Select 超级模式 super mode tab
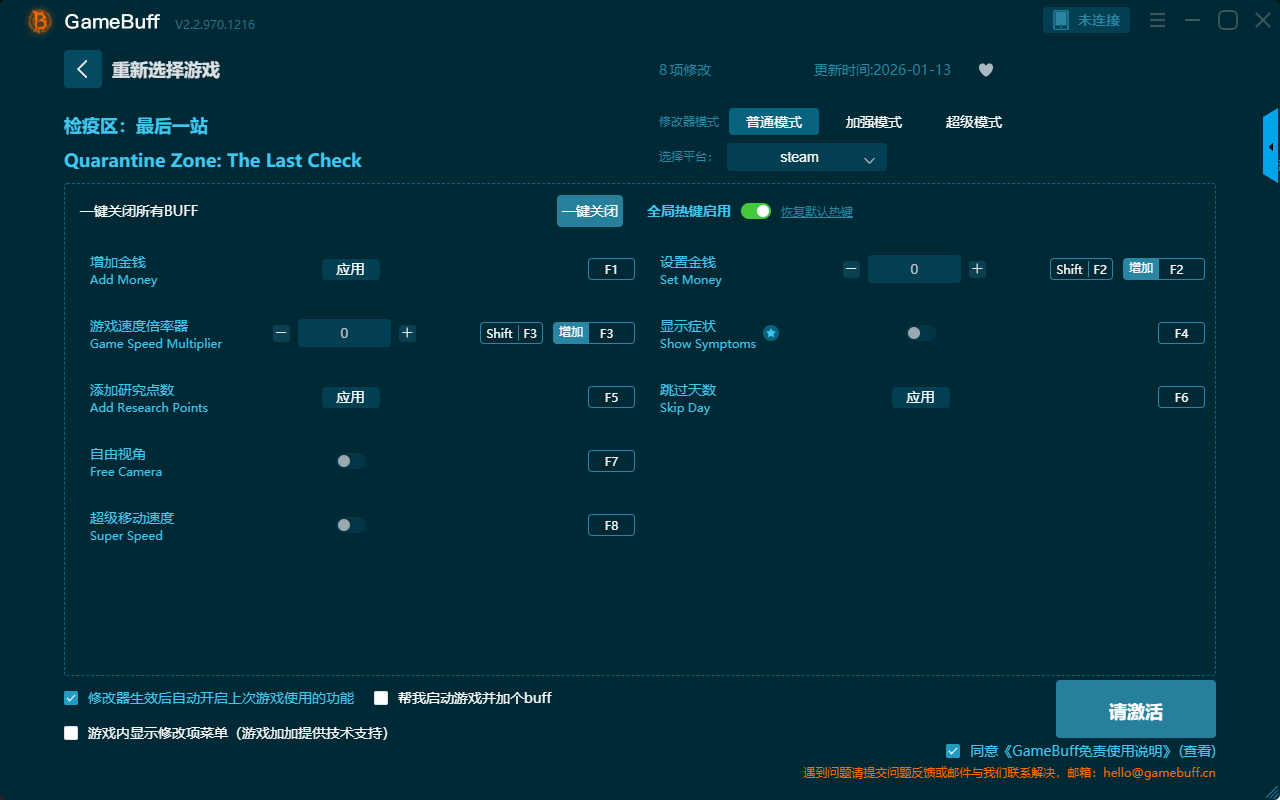1280x800 pixels. click(x=973, y=122)
